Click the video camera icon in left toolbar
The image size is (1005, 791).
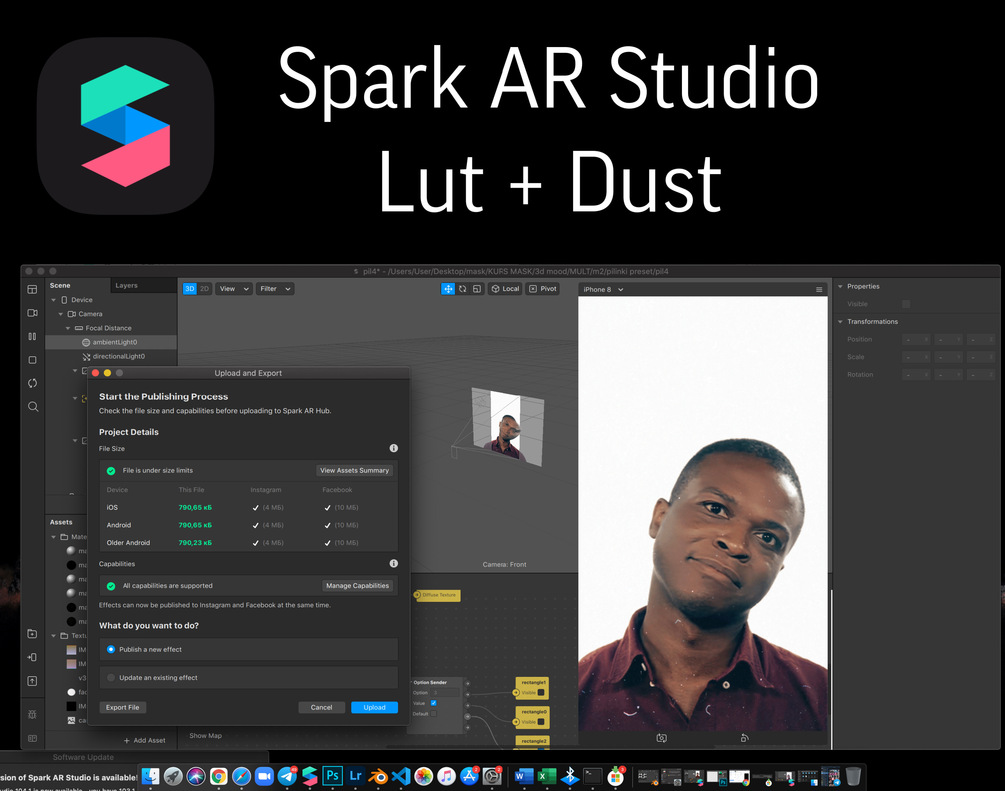click(32, 313)
